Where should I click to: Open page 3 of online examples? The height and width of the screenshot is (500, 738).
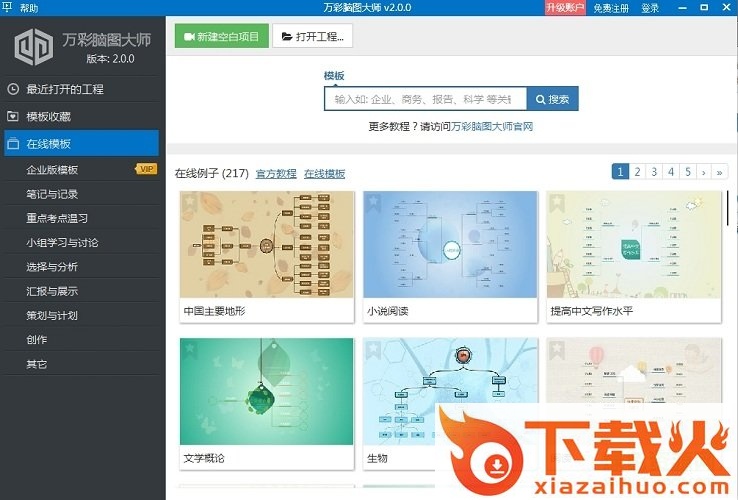point(654,172)
